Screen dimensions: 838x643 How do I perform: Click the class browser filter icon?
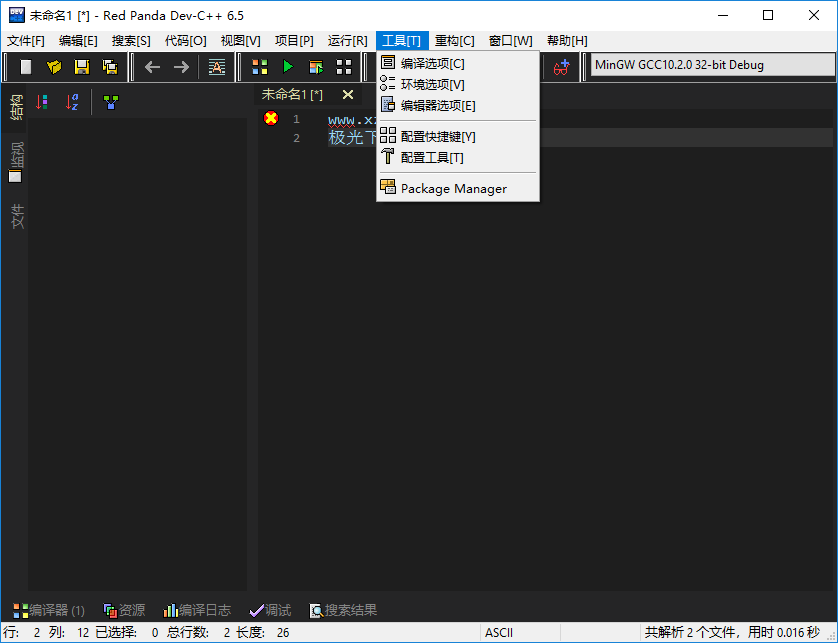pyautogui.click(x=110, y=103)
